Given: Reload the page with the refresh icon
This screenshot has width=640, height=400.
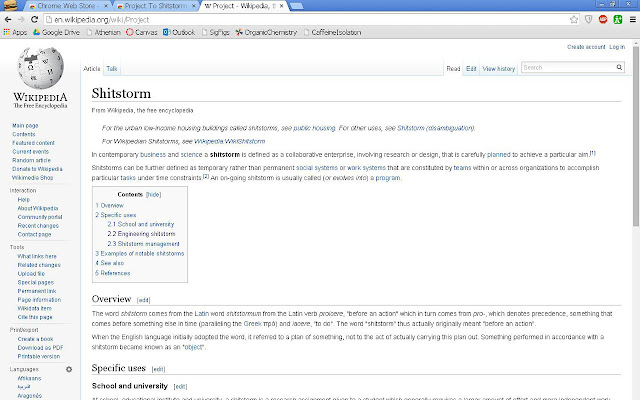Looking at the screenshot, I should pyautogui.click(x=34, y=19).
